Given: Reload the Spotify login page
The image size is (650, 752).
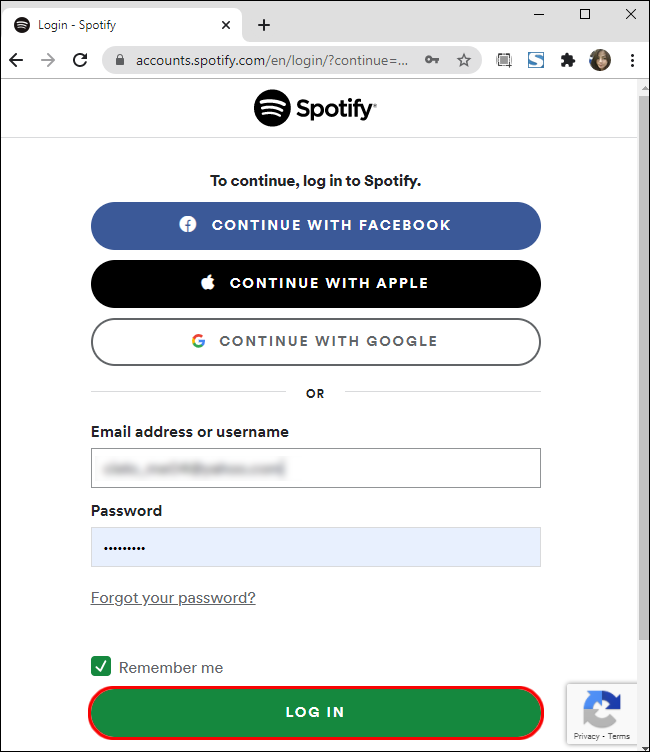Looking at the screenshot, I should point(80,60).
